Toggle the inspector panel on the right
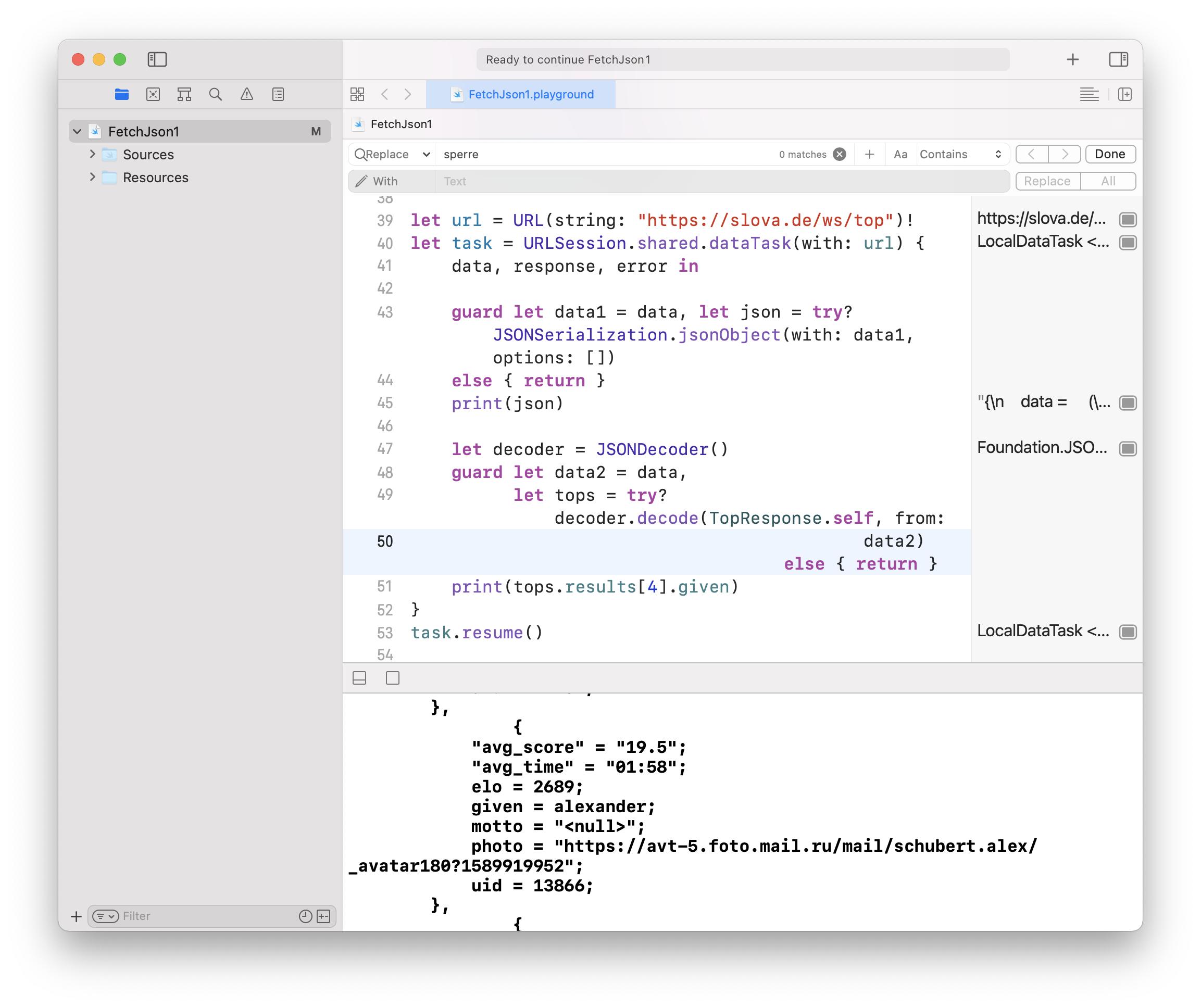 pos(1118,59)
